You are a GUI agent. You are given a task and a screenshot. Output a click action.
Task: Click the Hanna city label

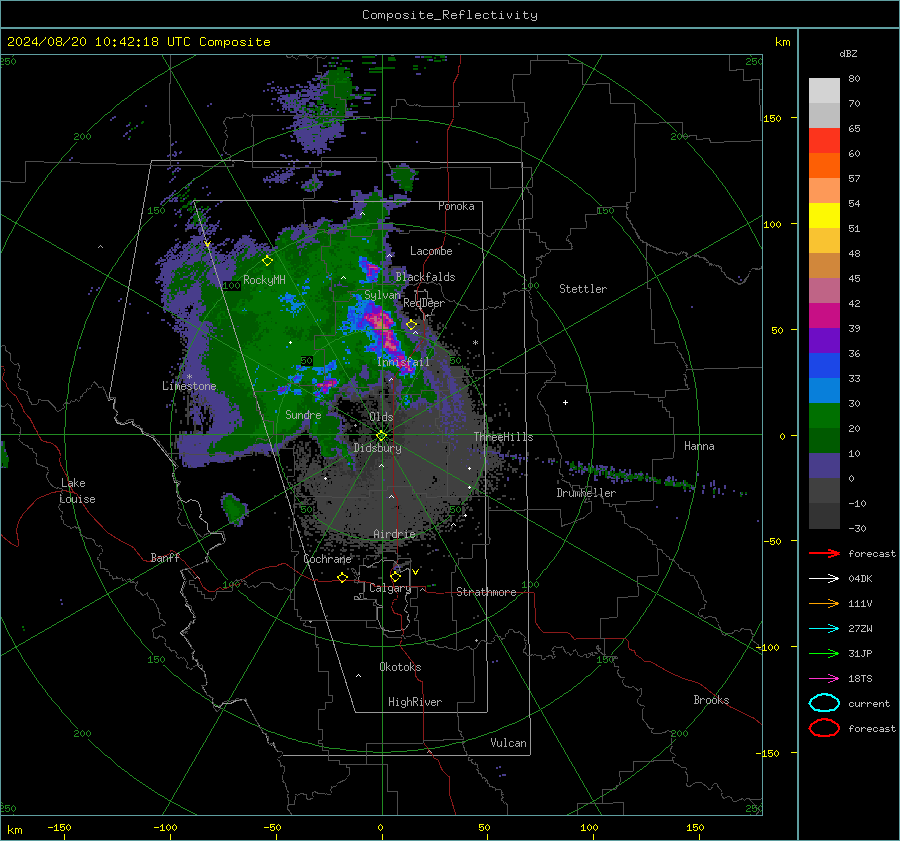[x=699, y=446]
